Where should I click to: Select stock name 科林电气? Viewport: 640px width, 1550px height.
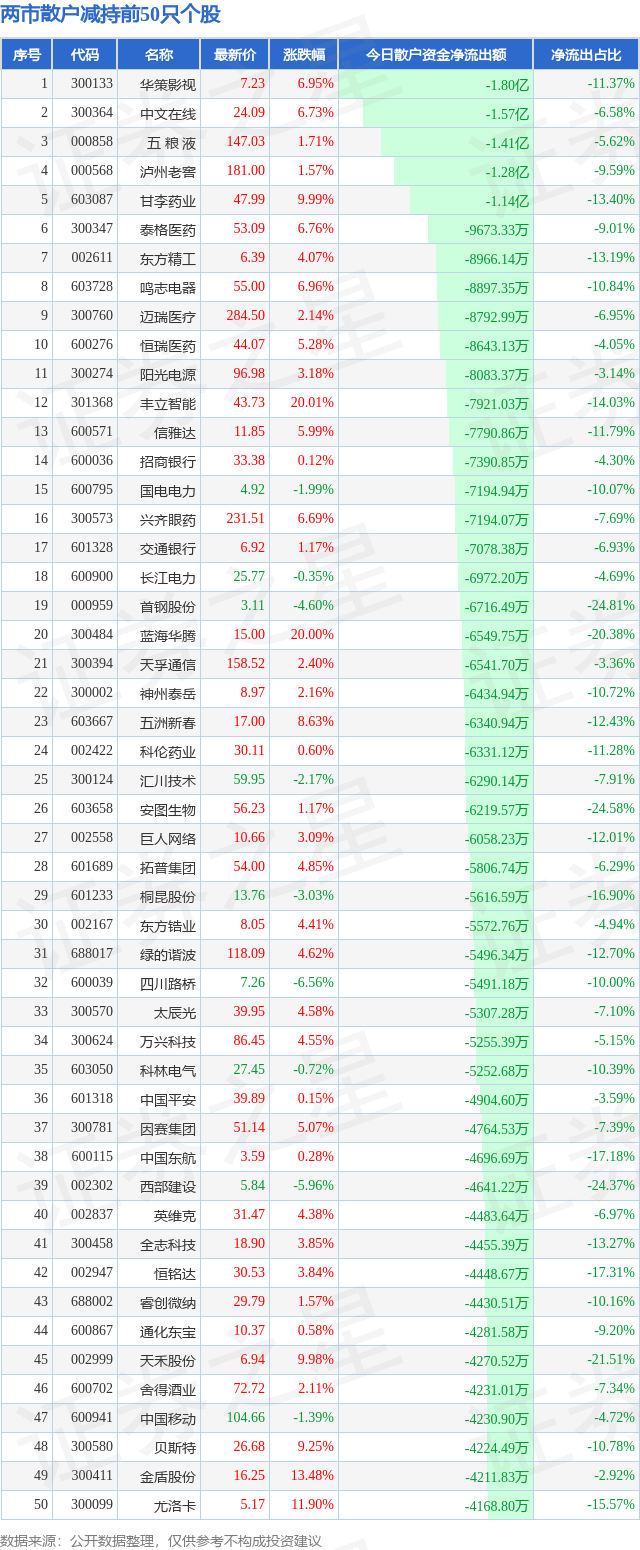click(168, 1071)
